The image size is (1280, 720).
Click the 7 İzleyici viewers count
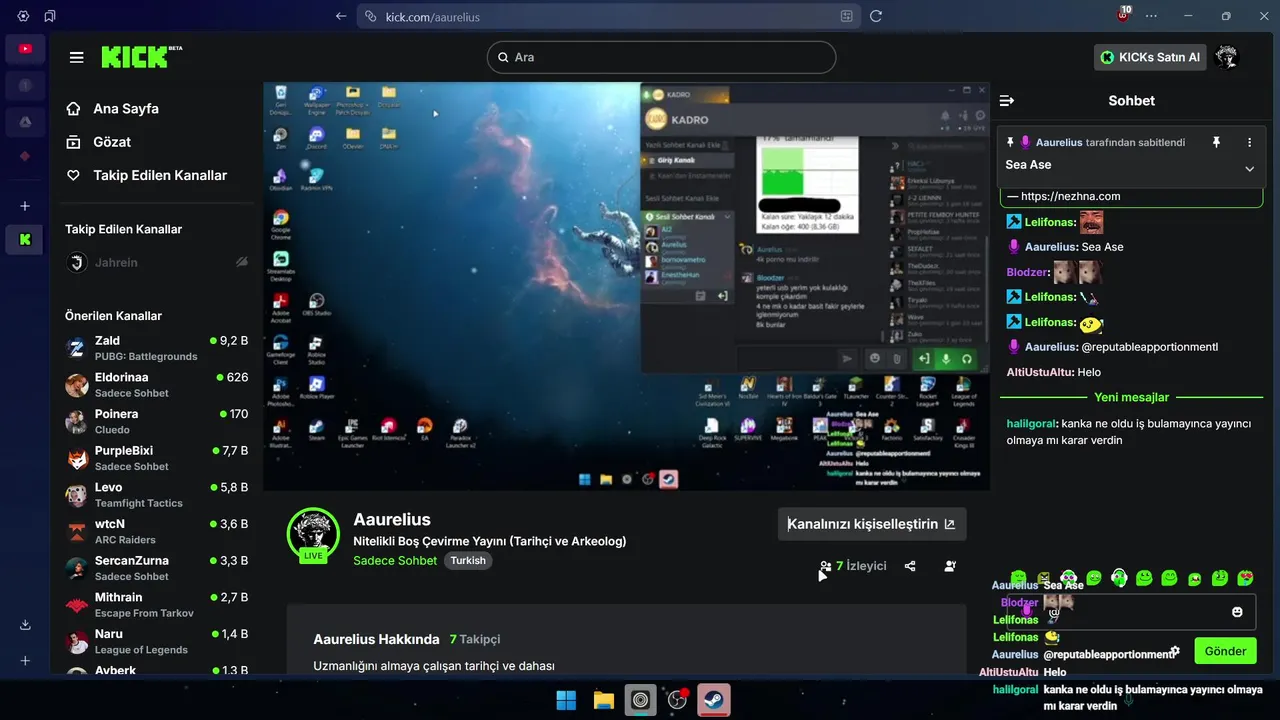click(853, 566)
